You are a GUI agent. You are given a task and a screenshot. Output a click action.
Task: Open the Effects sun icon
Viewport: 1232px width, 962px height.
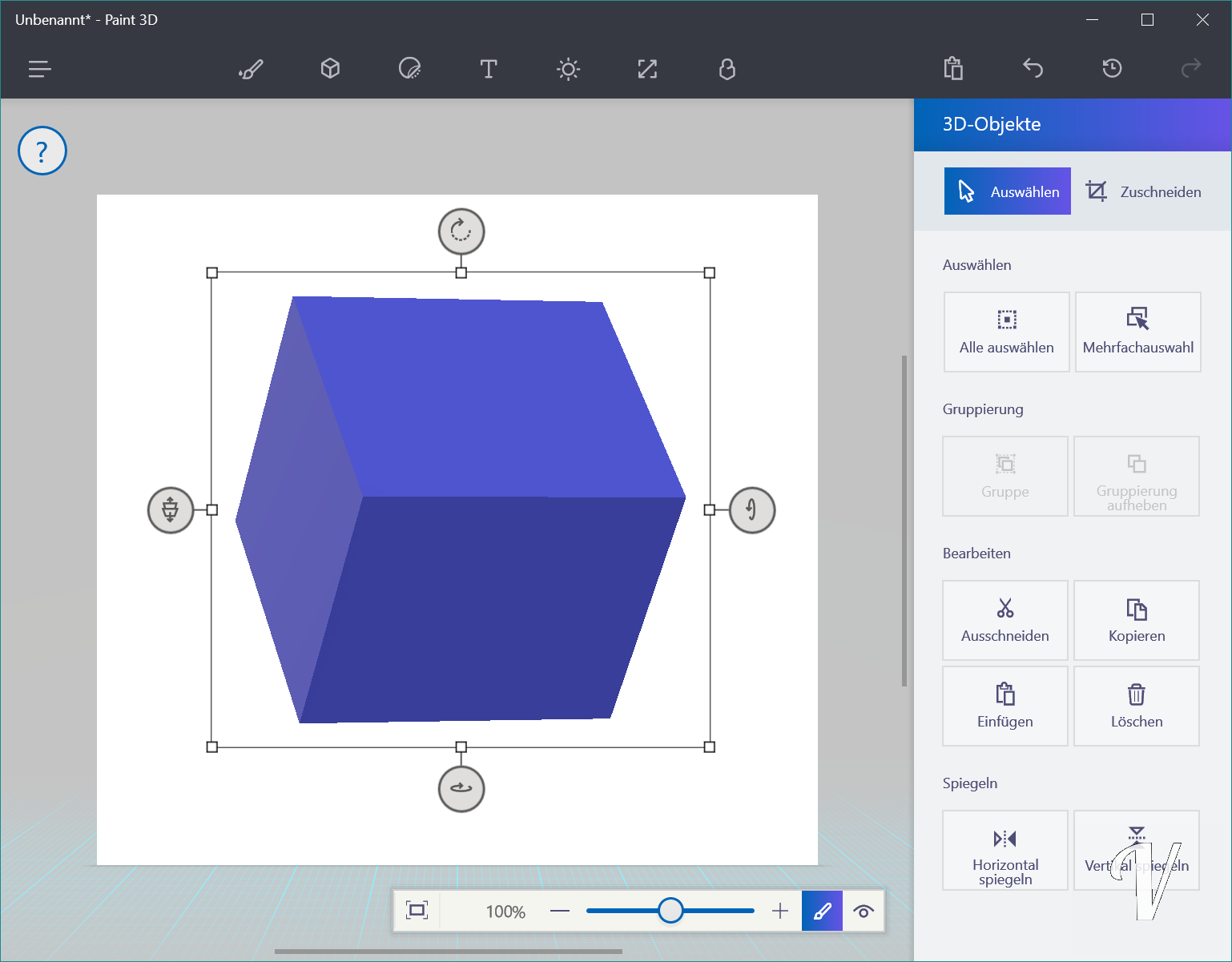(x=568, y=70)
